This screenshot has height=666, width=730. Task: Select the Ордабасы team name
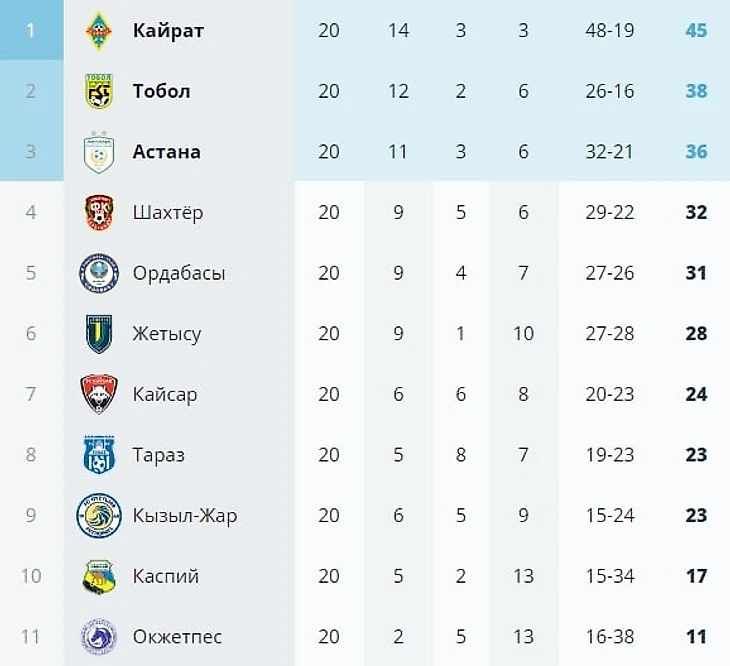[178, 273]
